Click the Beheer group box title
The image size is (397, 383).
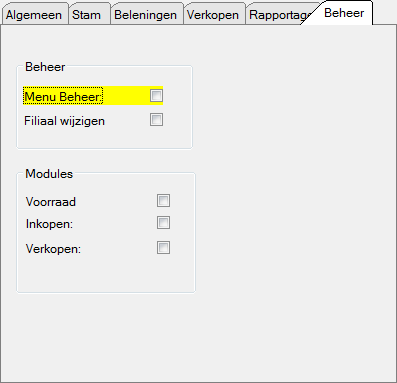coord(45,67)
